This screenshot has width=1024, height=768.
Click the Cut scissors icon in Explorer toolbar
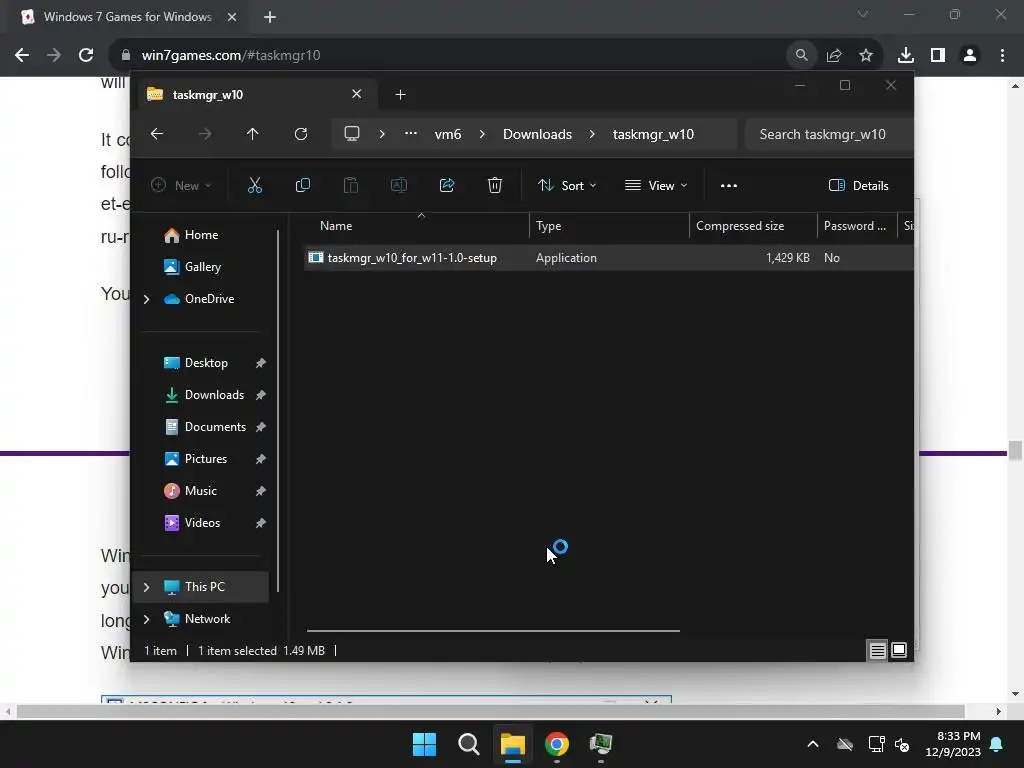click(255, 185)
